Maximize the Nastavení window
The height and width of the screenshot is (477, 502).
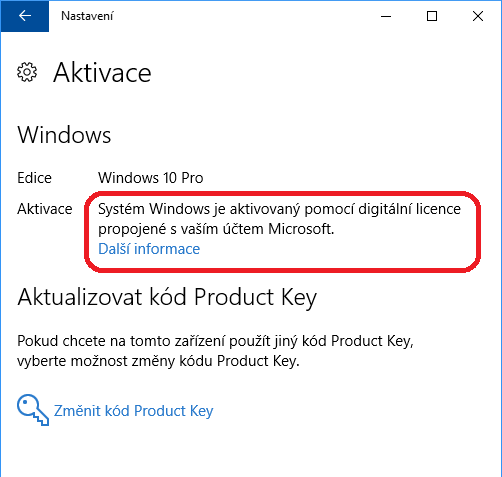(x=432, y=16)
